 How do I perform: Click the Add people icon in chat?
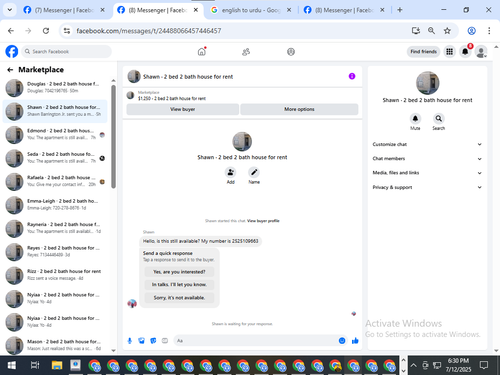(x=230, y=172)
